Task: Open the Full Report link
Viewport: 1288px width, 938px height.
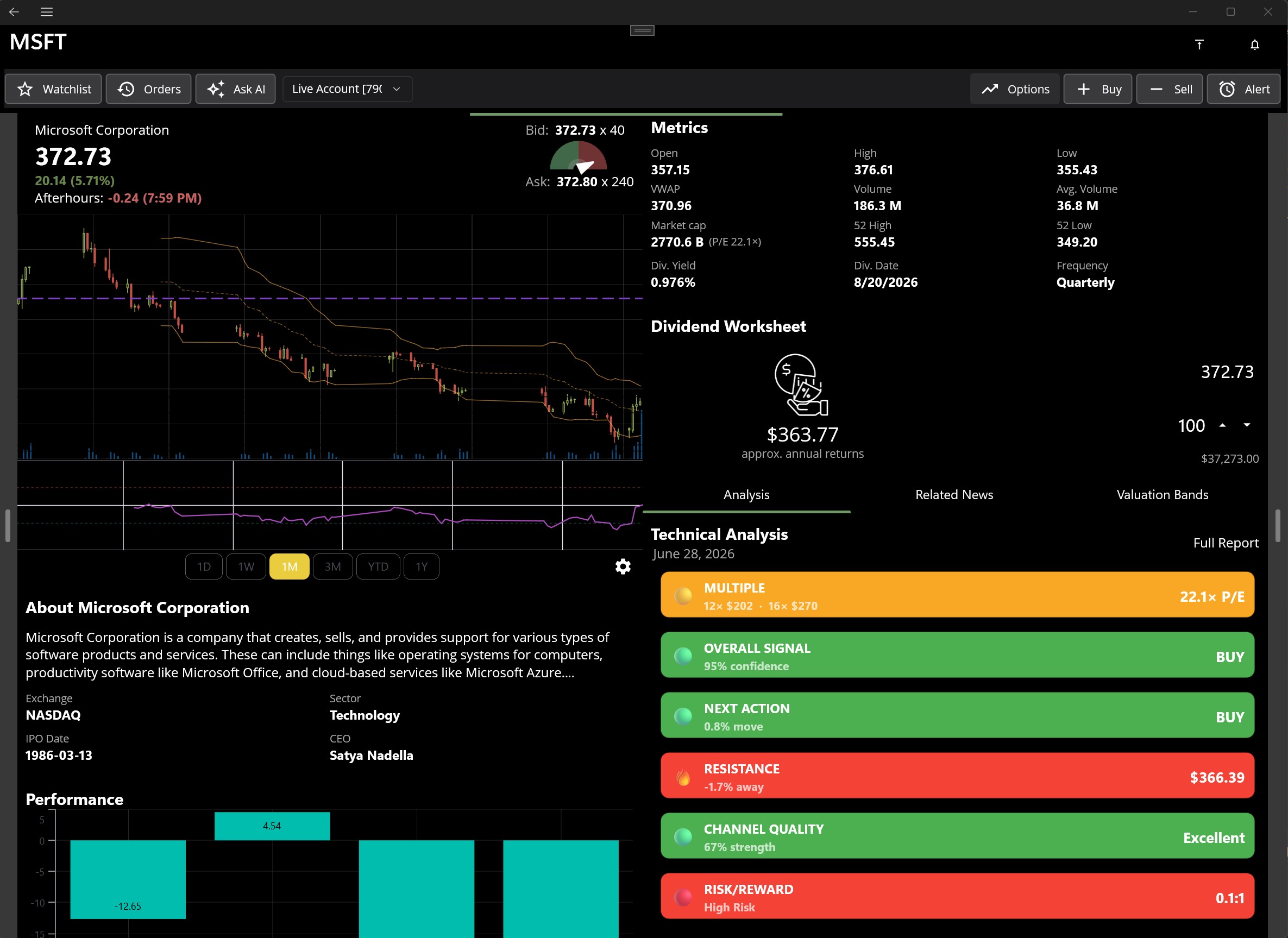Action: point(1226,543)
